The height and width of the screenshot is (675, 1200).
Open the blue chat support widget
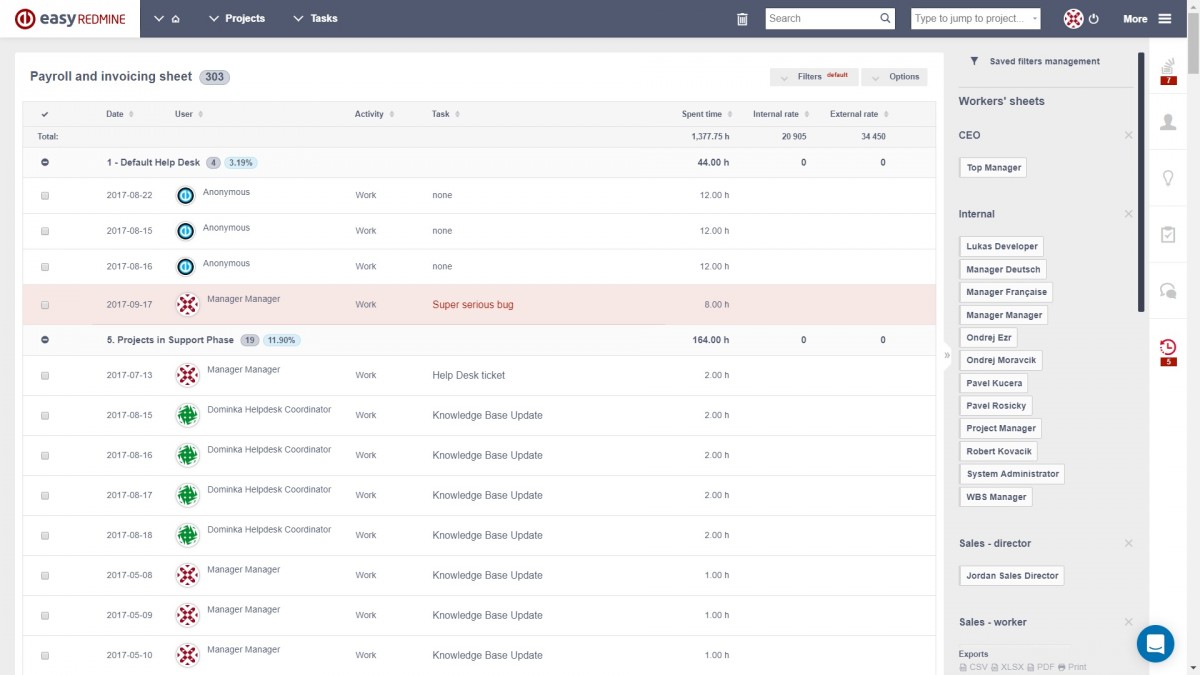1155,643
